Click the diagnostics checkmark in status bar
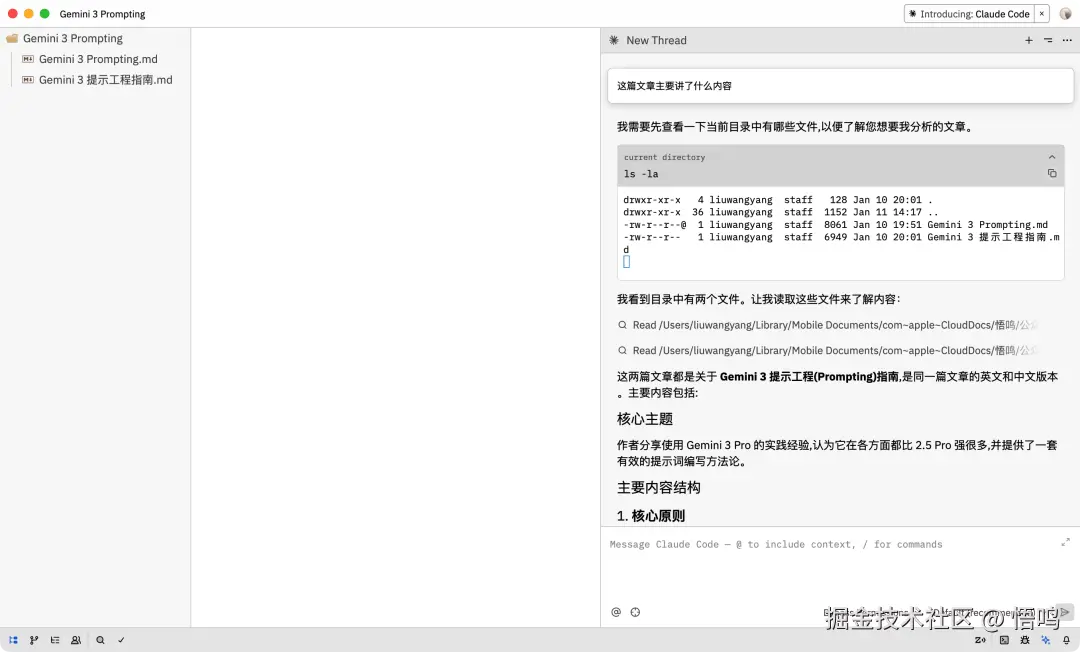The height and width of the screenshot is (652, 1080). [x=121, y=640]
